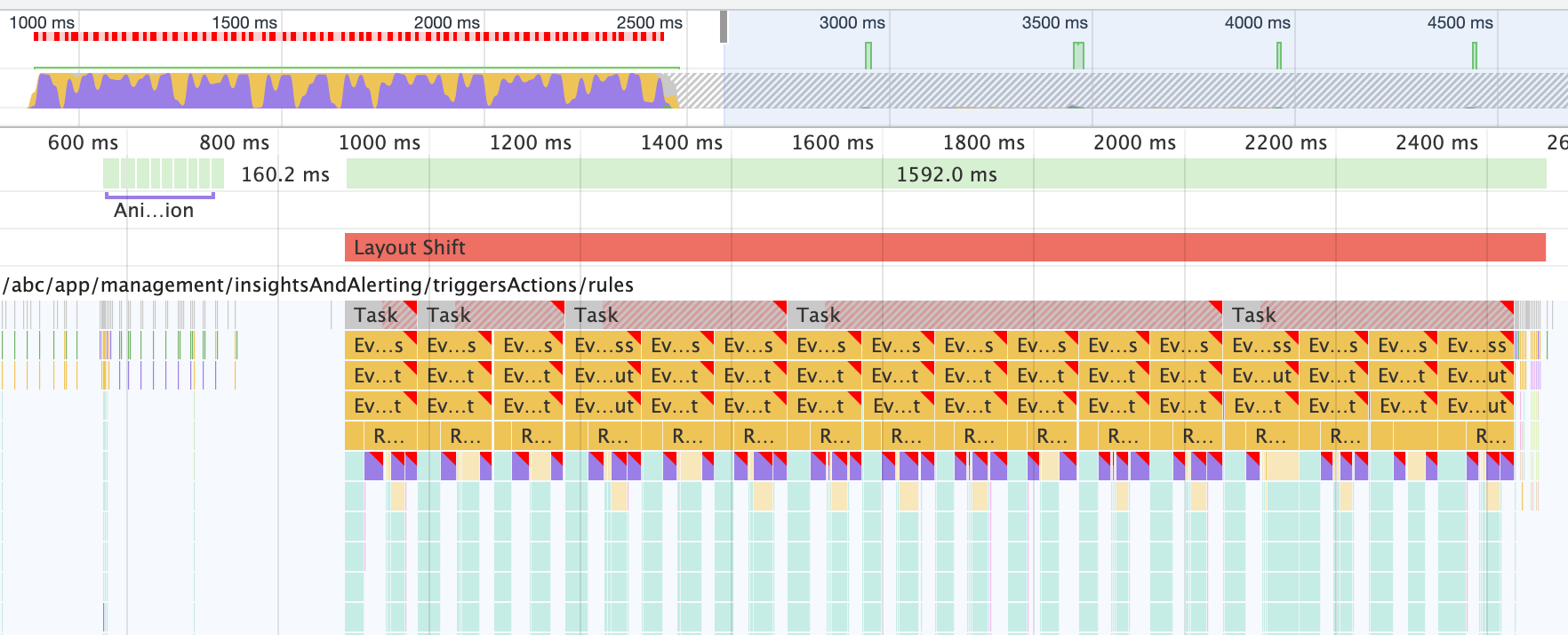
Task: Click the 1200 ms ruler tick label
Action: coord(531,142)
